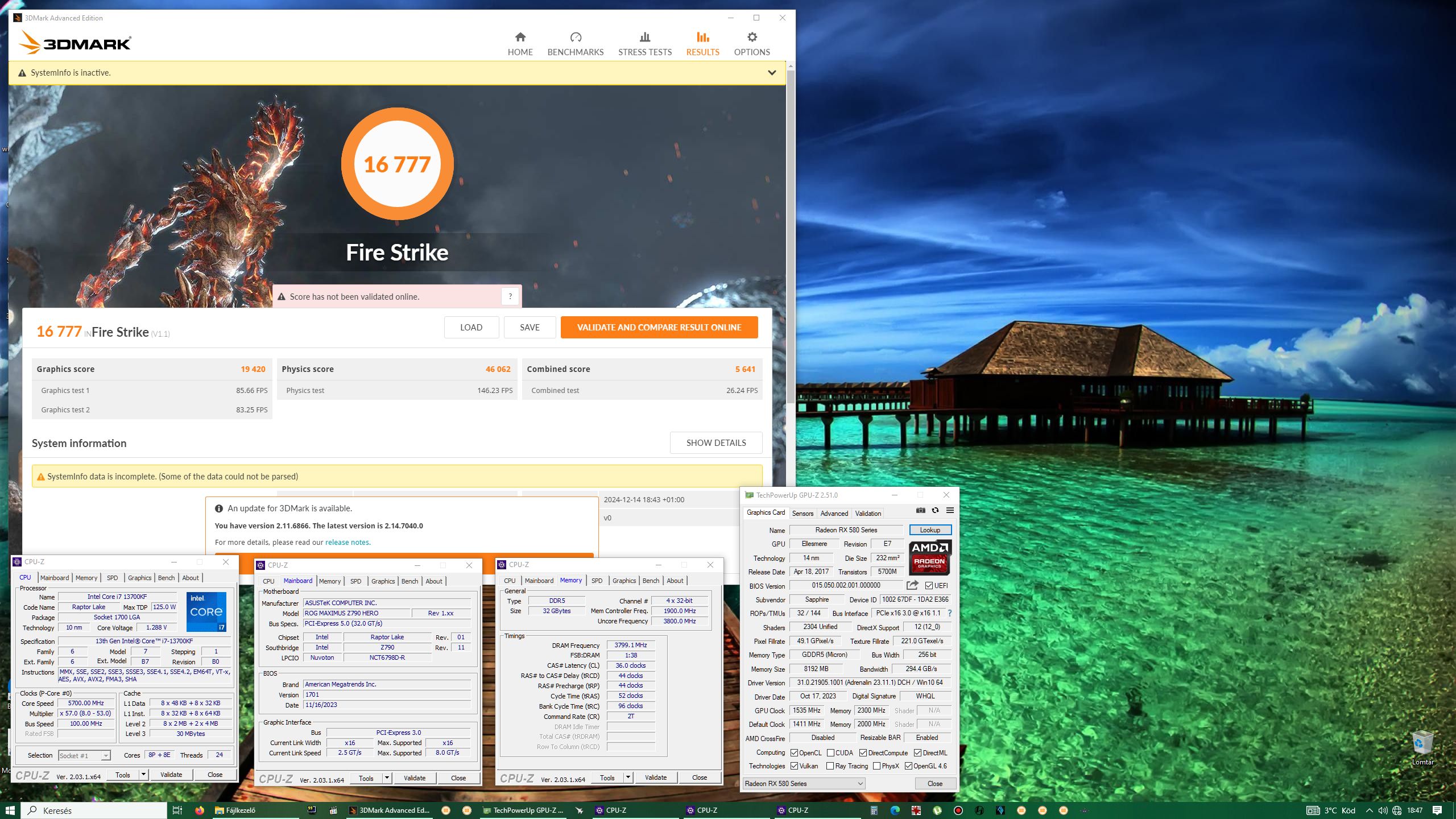Click Validate in the CPU-Z Memory window
Viewport: 1456px width, 819px height.
(655, 777)
